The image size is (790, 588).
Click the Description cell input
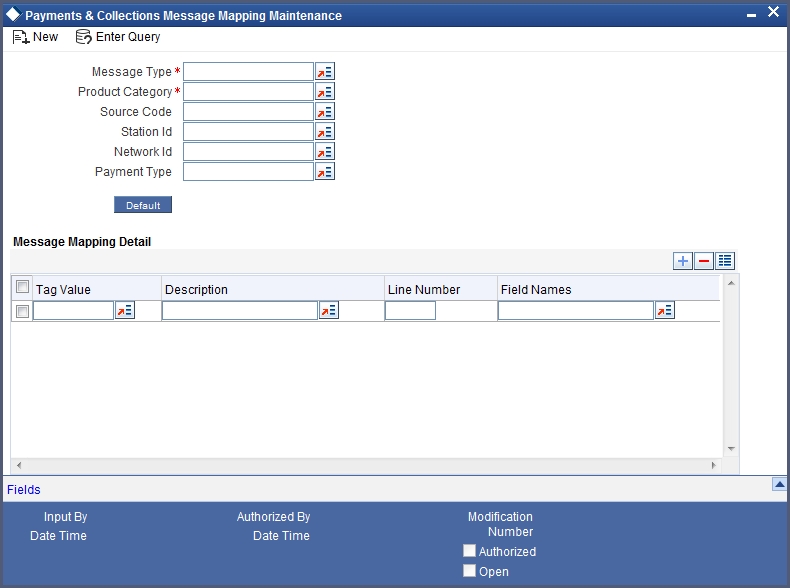pos(240,310)
